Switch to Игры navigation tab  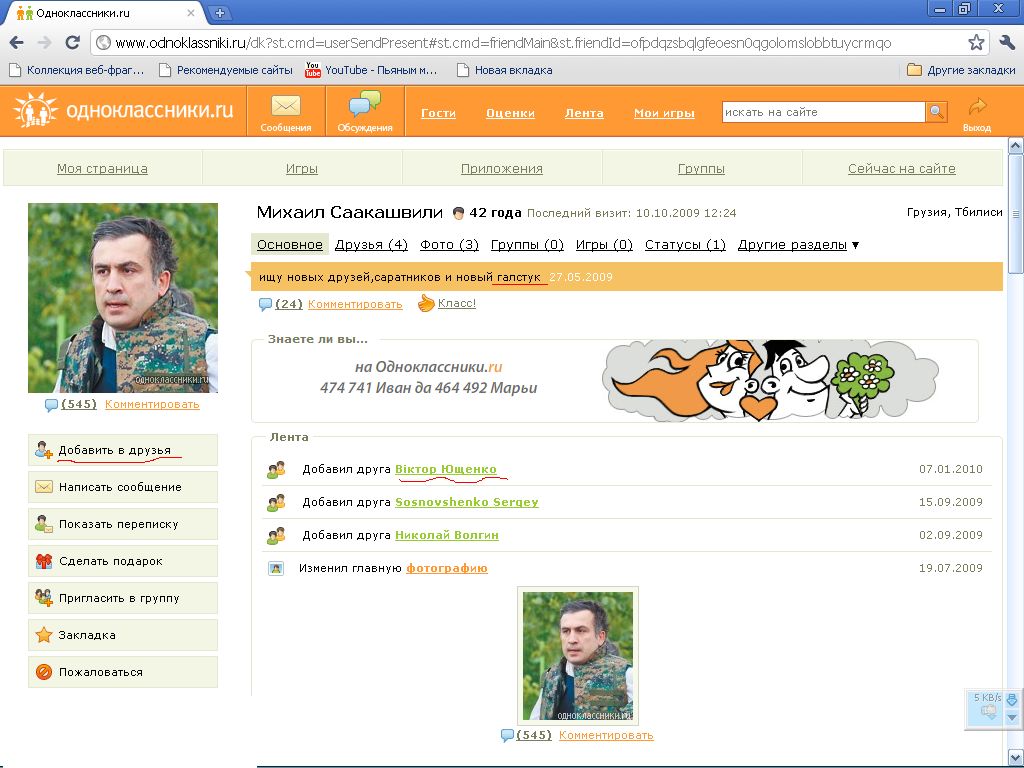click(x=302, y=168)
